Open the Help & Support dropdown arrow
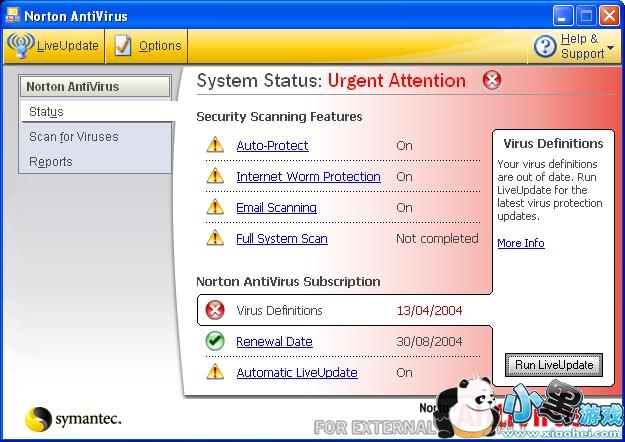 tap(610, 47)
